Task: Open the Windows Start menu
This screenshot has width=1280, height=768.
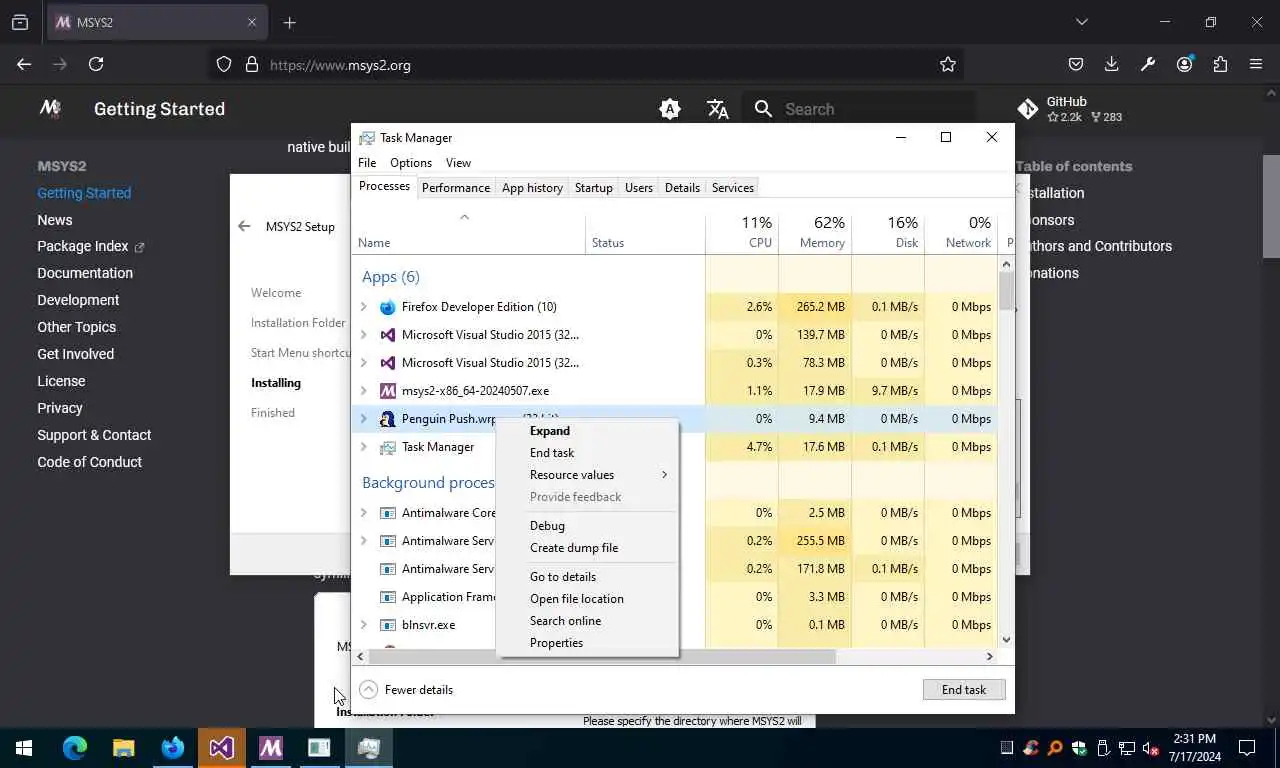Action: 24,747
